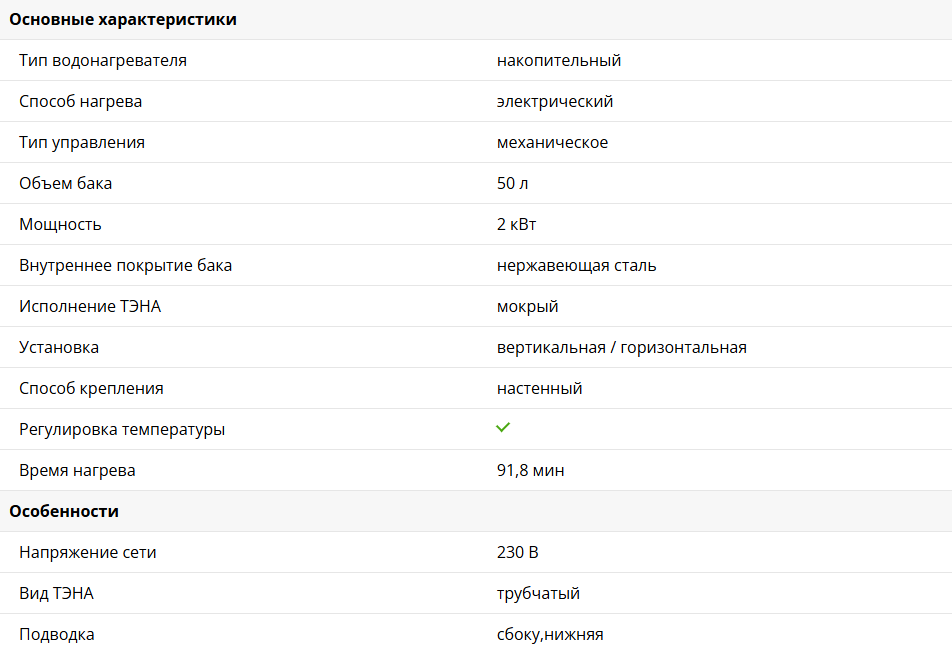The width and height of the screenshot is (952, 652).
Task: Click the label Объем бака
Action: [66, 183]
